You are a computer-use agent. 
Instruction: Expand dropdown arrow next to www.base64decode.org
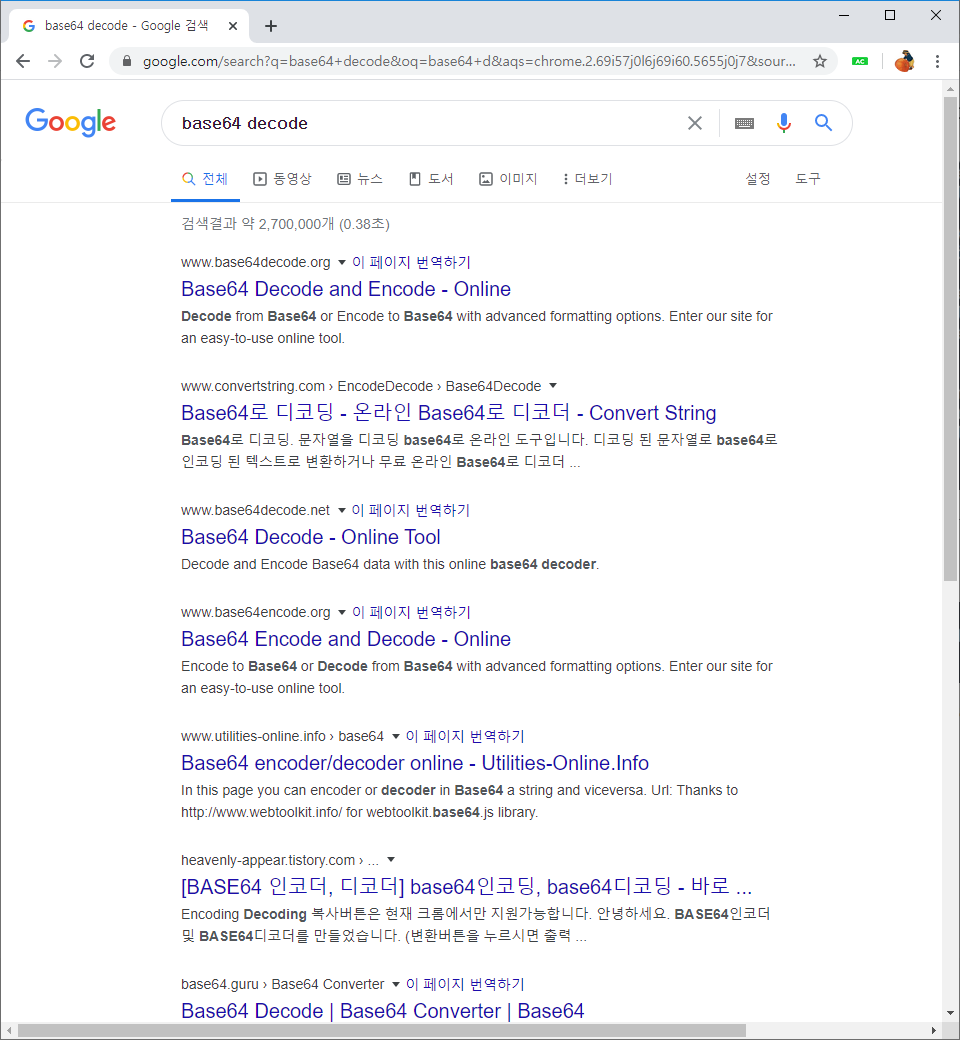tap(342, 263)
